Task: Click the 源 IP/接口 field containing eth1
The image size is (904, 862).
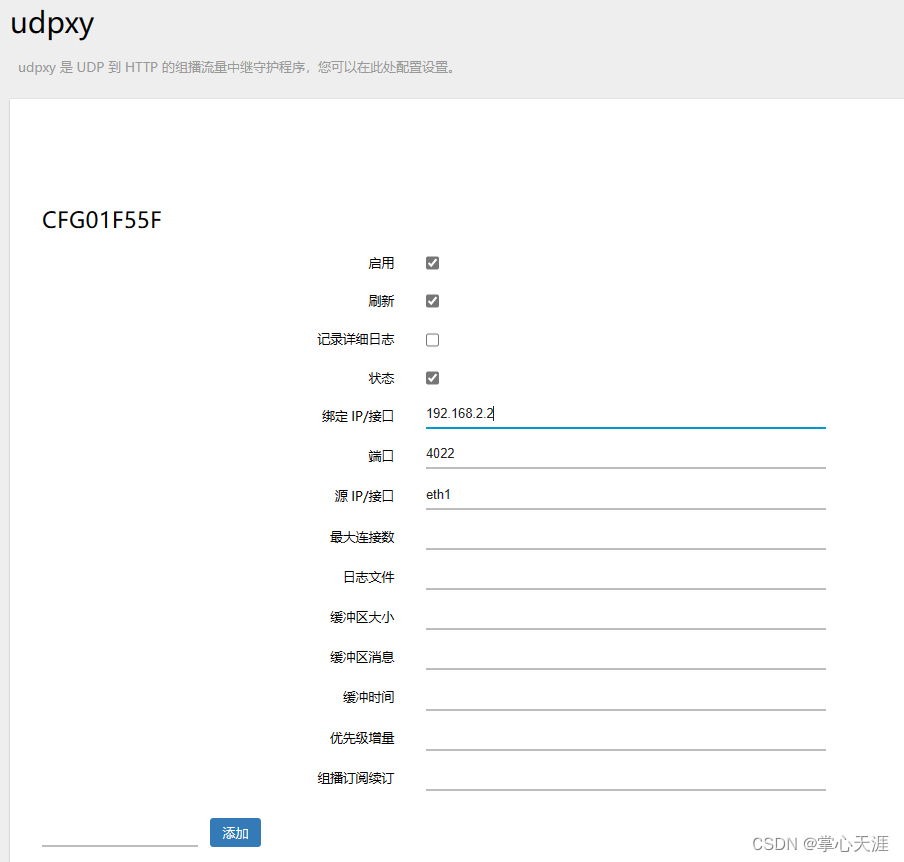Action: [x=626, y=495]
